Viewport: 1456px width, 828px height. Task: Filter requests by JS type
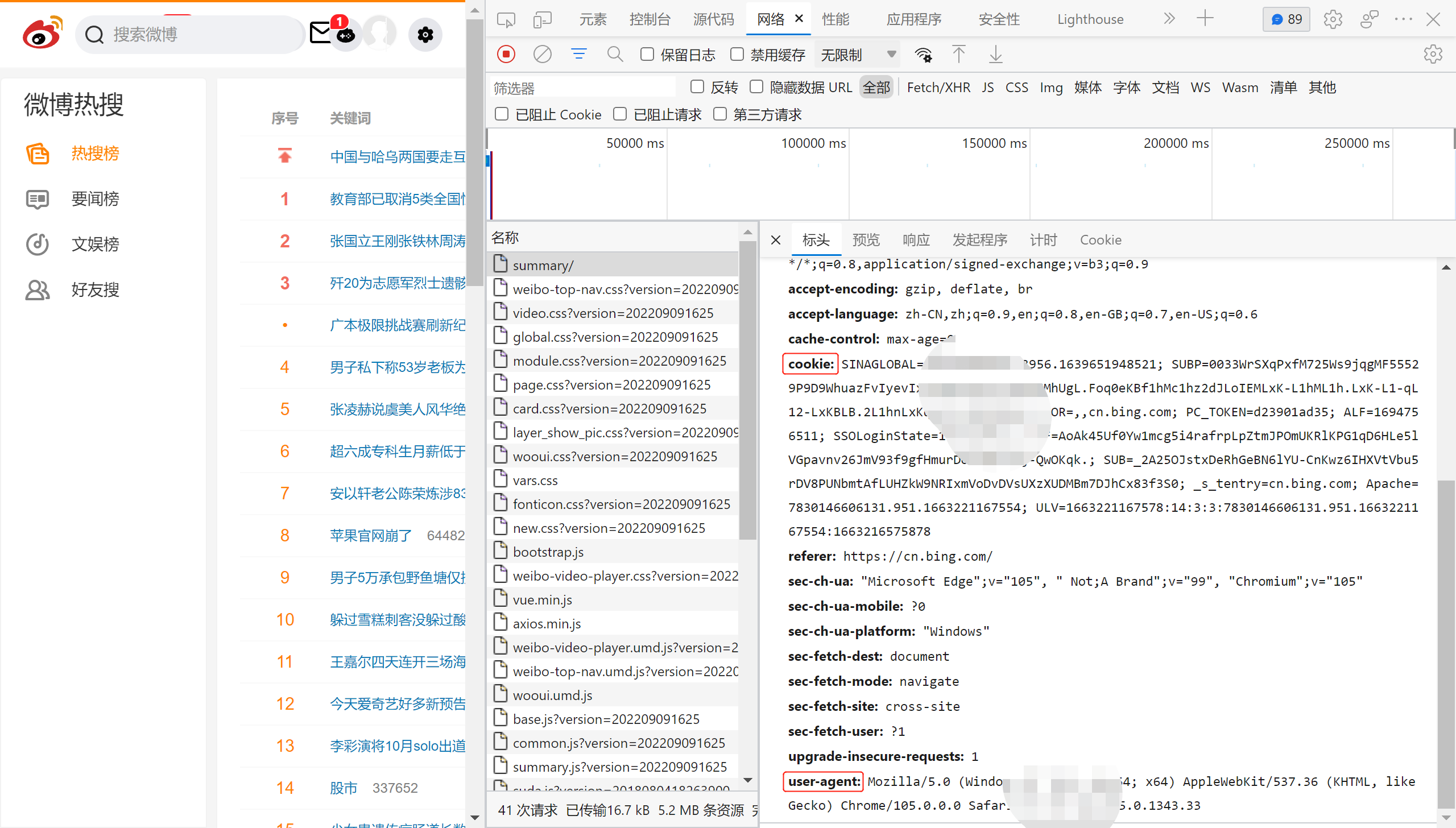coord(988,88)
